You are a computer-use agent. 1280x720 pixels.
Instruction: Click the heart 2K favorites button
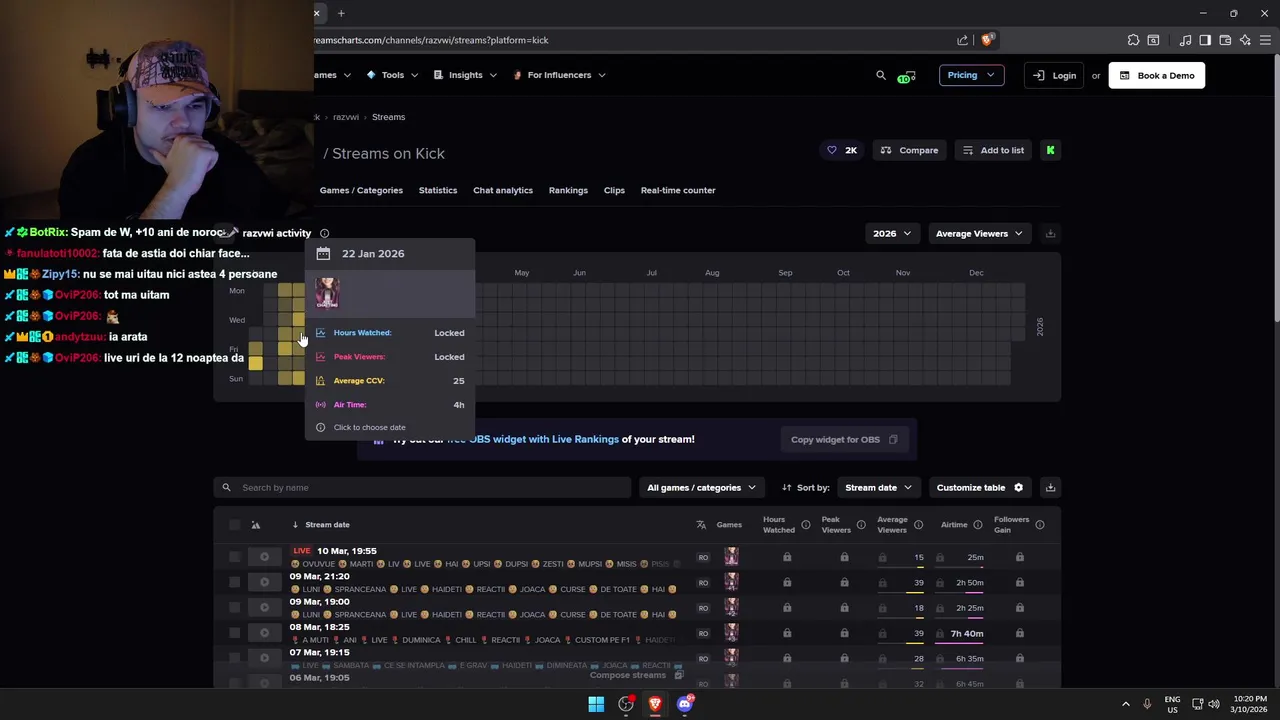point(841,150)
